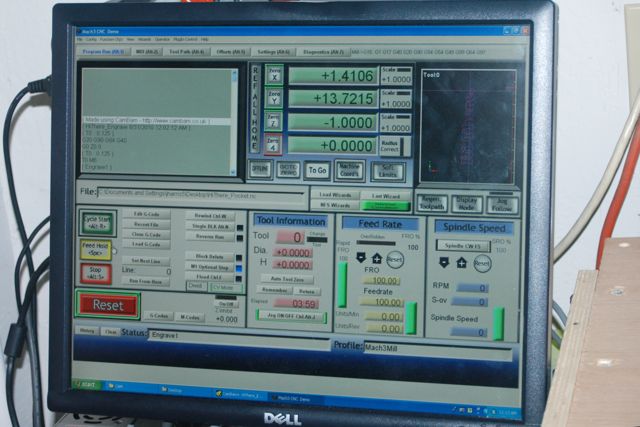Click the big red Reset button

[108, 305]
